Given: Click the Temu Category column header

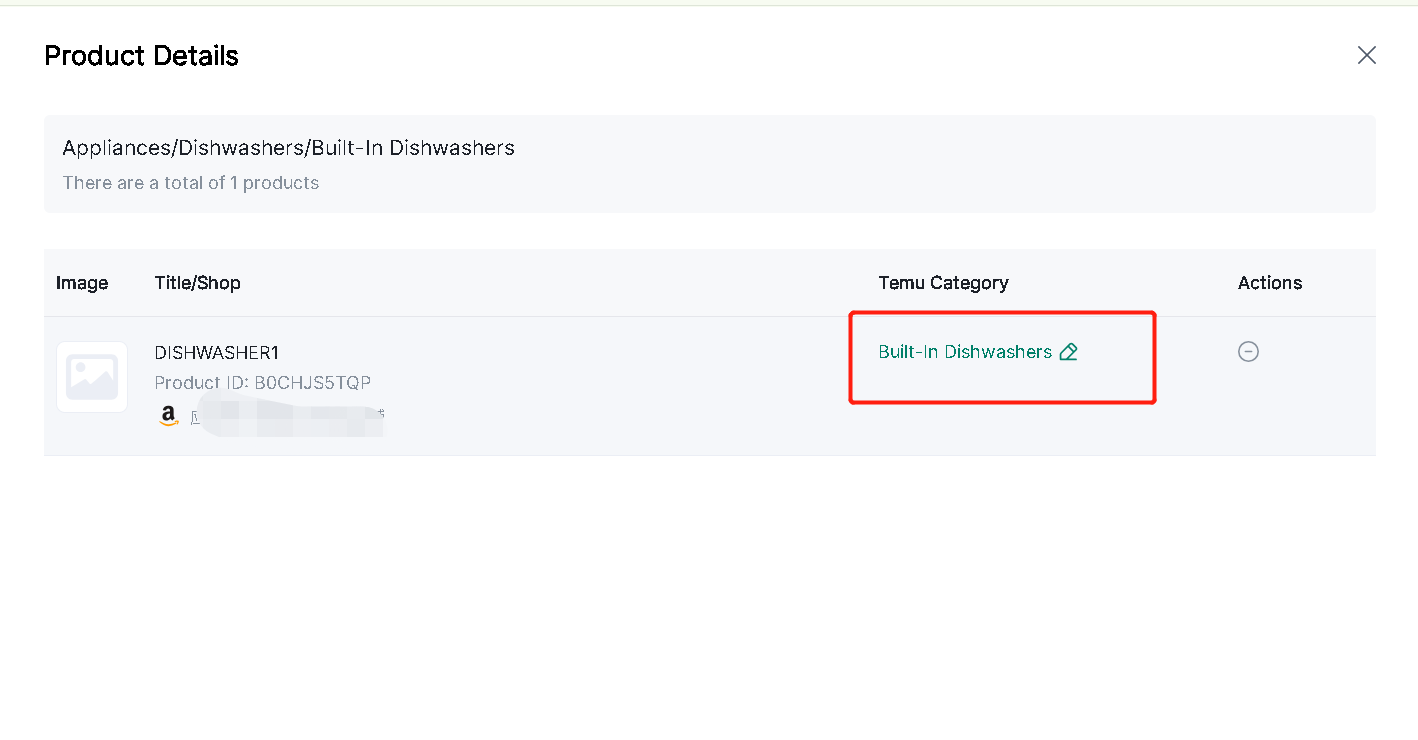Looking at the screenshot, I should click(943, 283).
